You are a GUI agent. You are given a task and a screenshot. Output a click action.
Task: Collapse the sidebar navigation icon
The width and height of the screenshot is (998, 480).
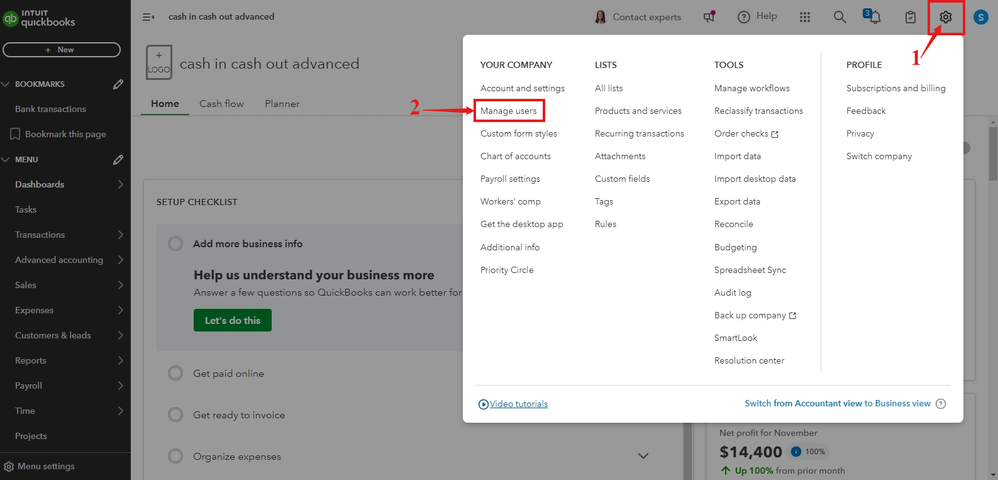[x=148, y=17]
